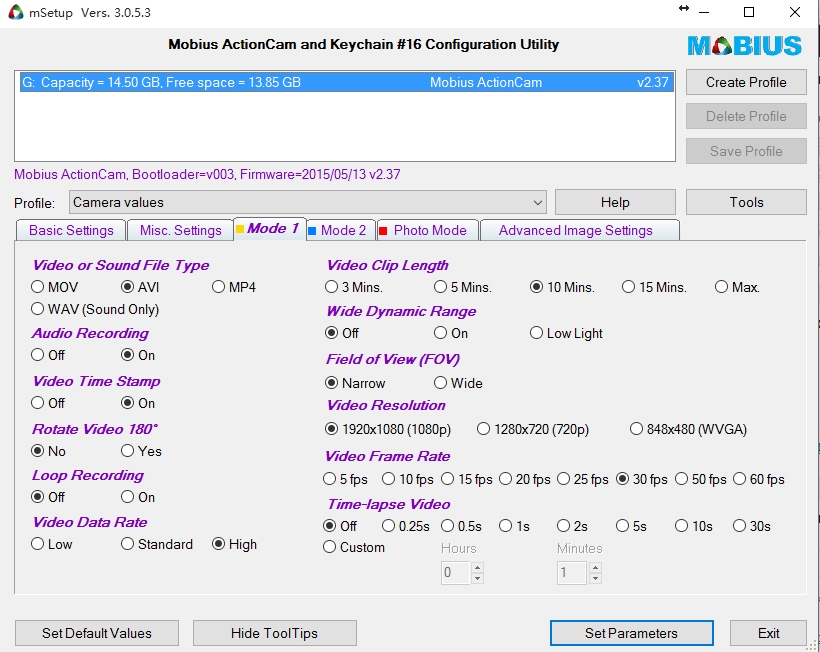Choose MOV file type
820x652 pixels.
[x=54, y=287]
